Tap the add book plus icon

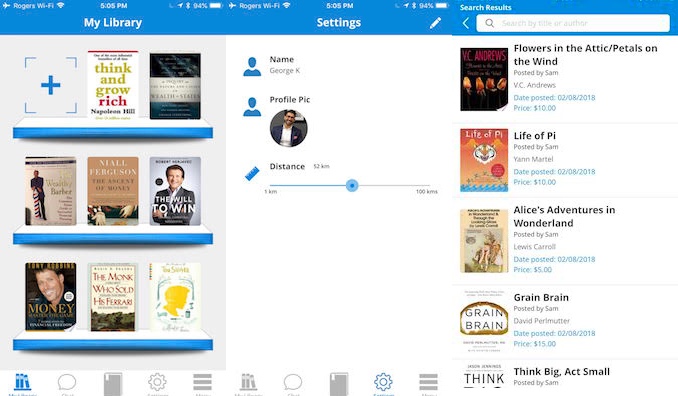click(51, 85)
